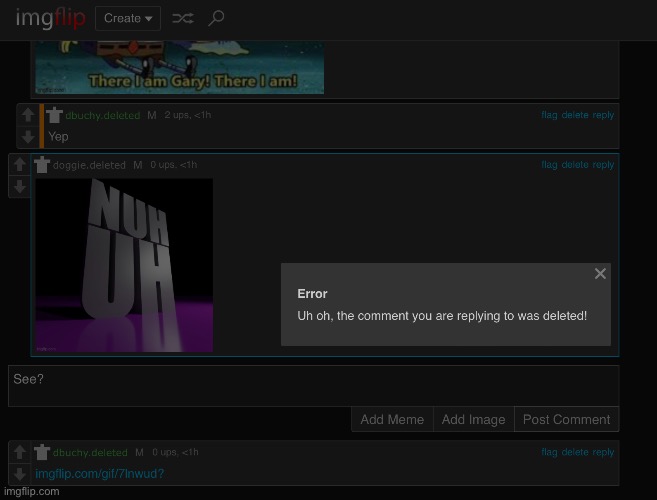Open the search magnifier icon
The height and width of the screenshot is (500, 657).
coord(216,18)
